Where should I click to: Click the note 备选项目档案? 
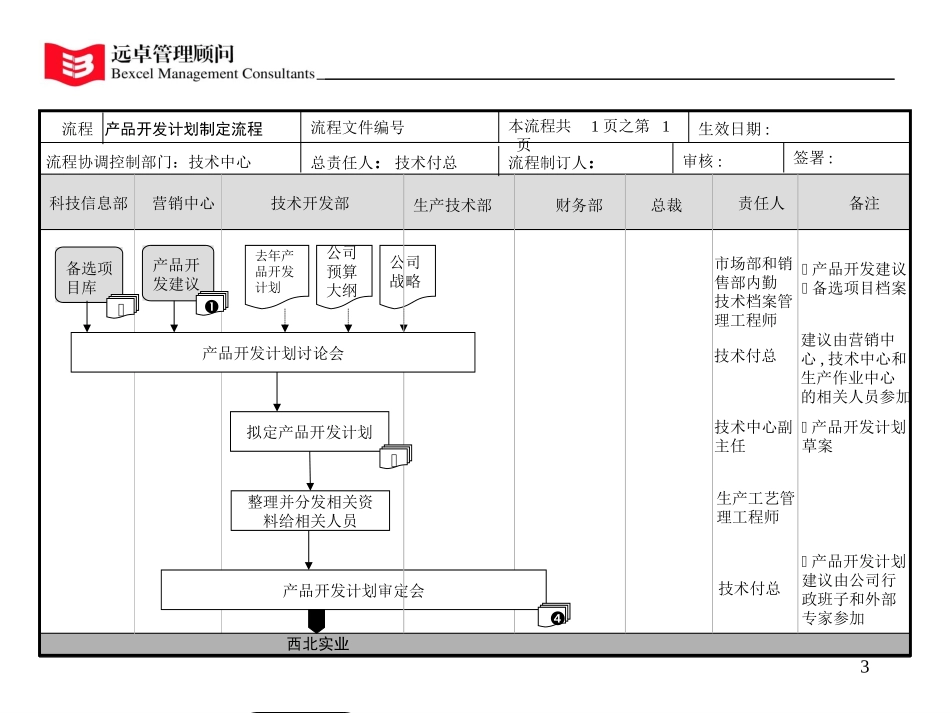coord(854,288)
